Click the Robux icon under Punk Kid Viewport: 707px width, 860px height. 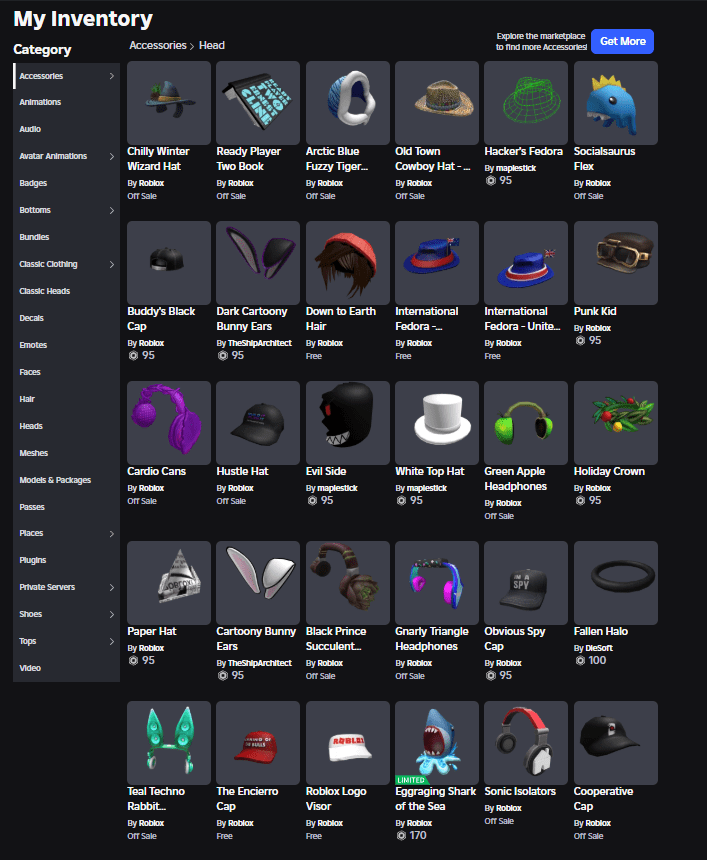tap(580, 341)
